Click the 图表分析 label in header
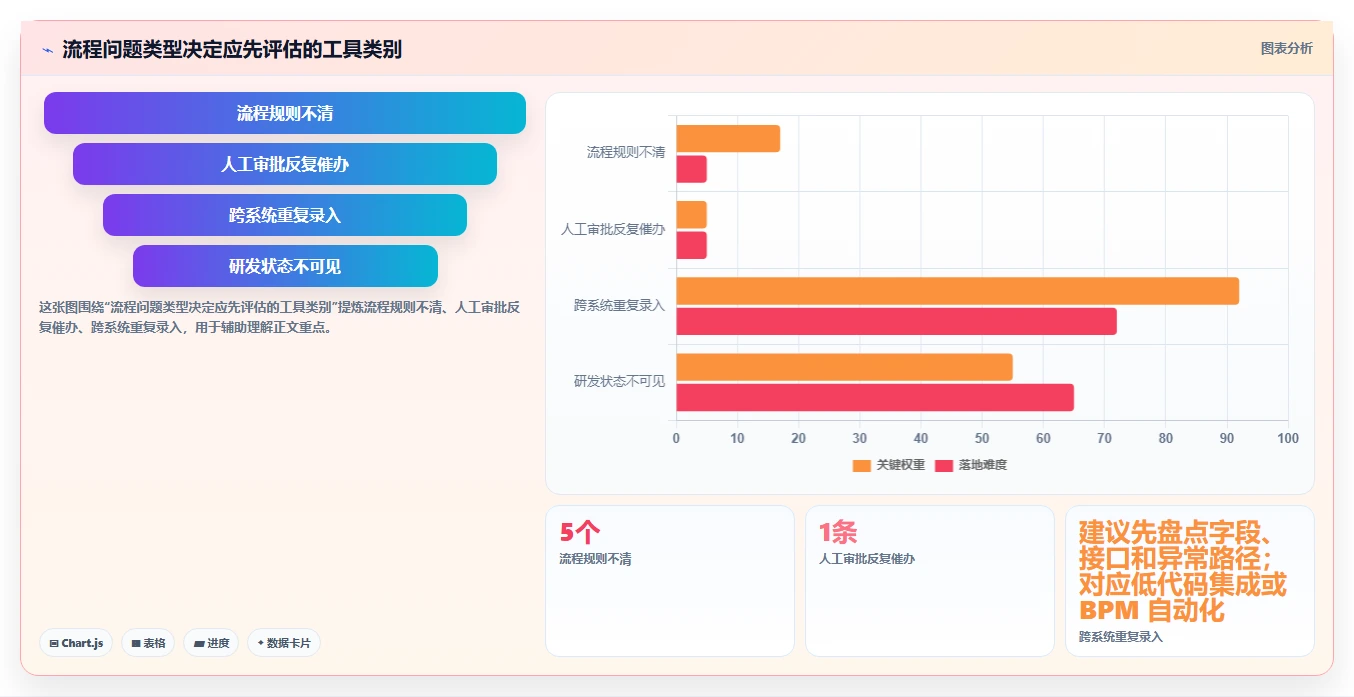Image resolution: width=1354 pixels, height=697 pixels. coord(1286,48)
